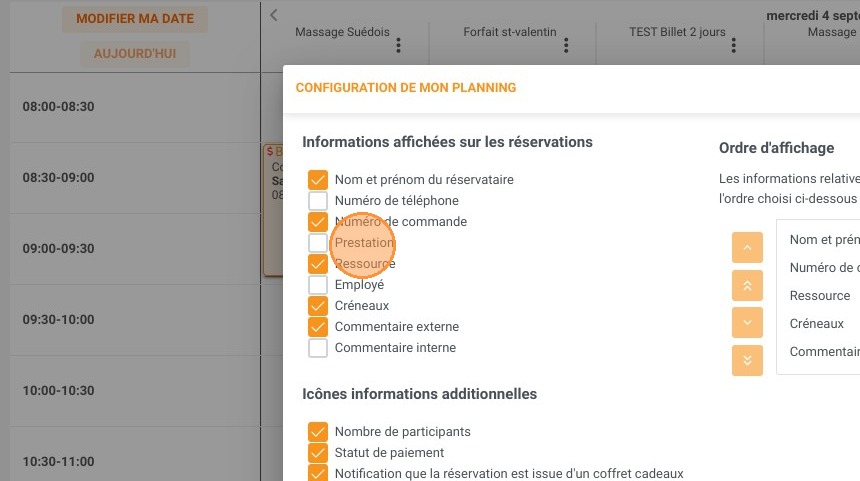Select Numéro de... item in order list
The height and width of the screenshot is (481, 860).
[x=824, y=268]
